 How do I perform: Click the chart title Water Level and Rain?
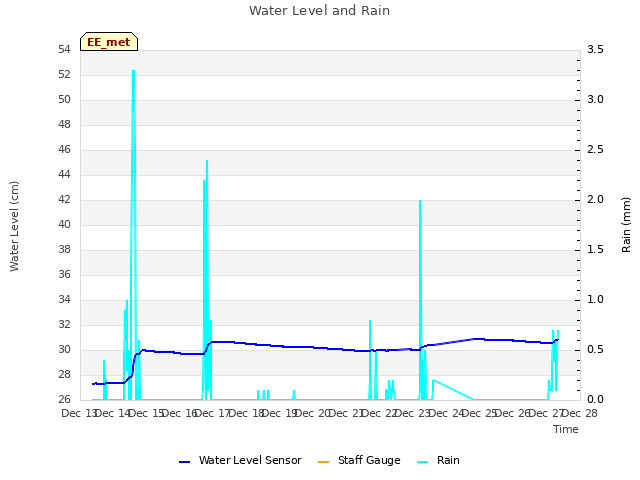(x=320, y=11)
